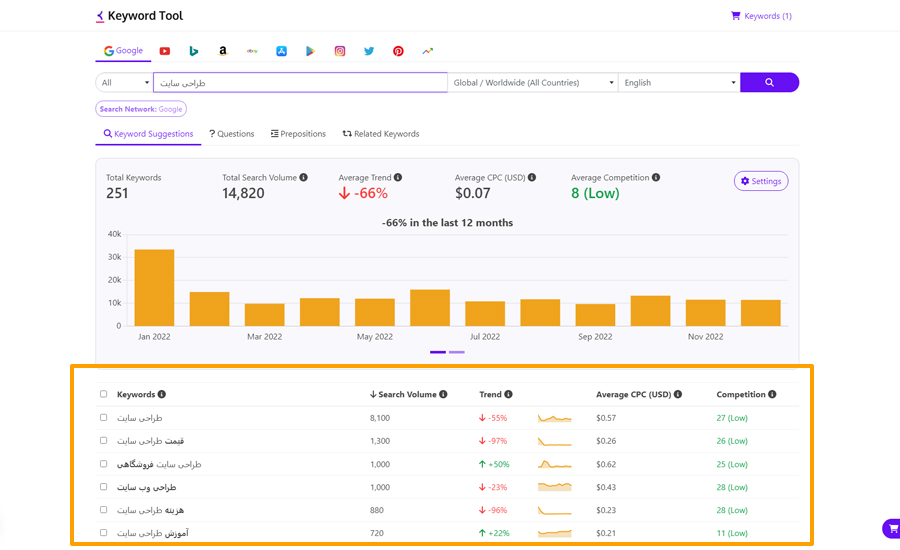
Task: Click the Nov 2022 chart bar
Action: [705, 313]
